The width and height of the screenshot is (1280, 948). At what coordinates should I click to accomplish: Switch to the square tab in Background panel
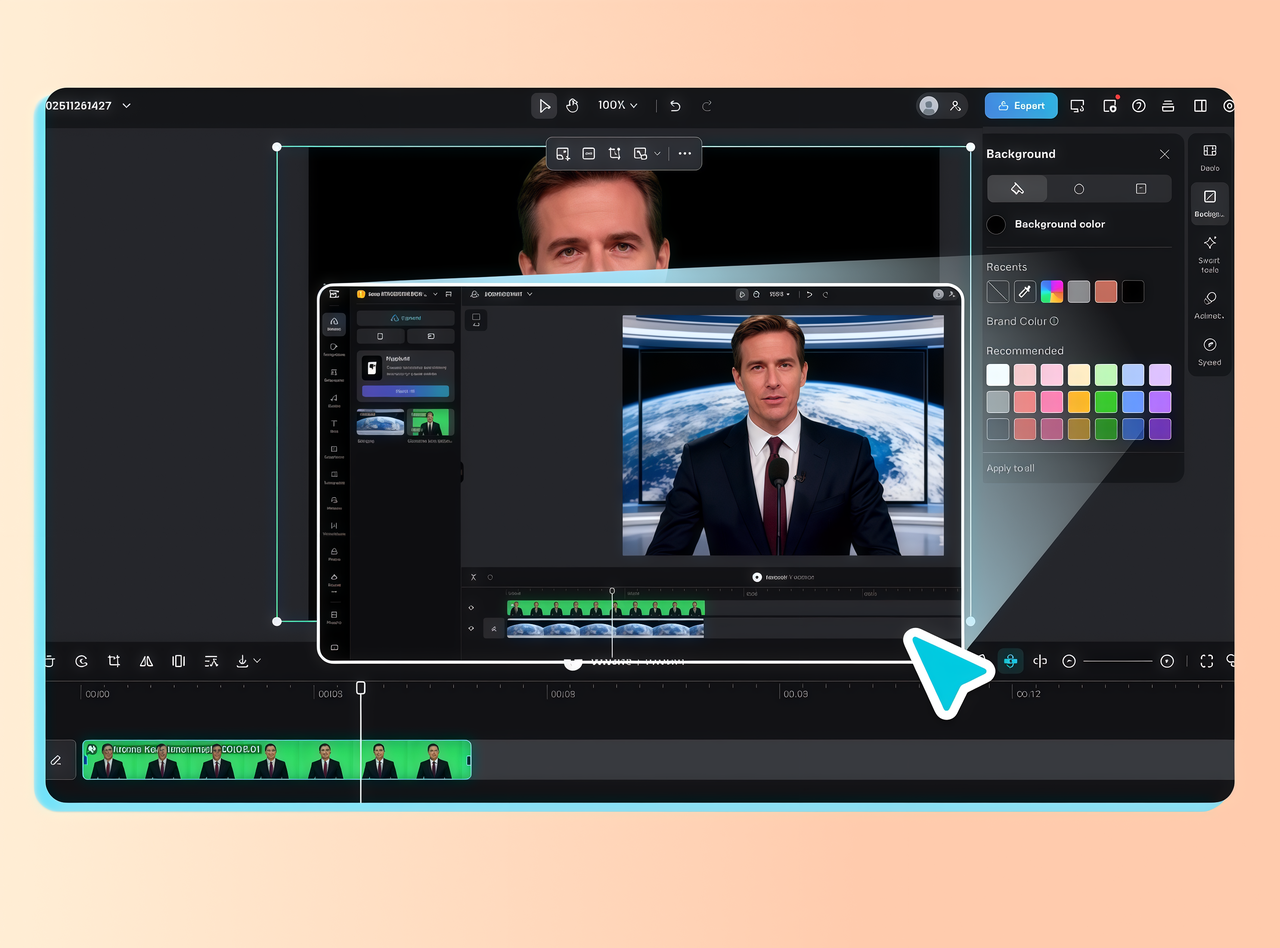(1141, 189)
